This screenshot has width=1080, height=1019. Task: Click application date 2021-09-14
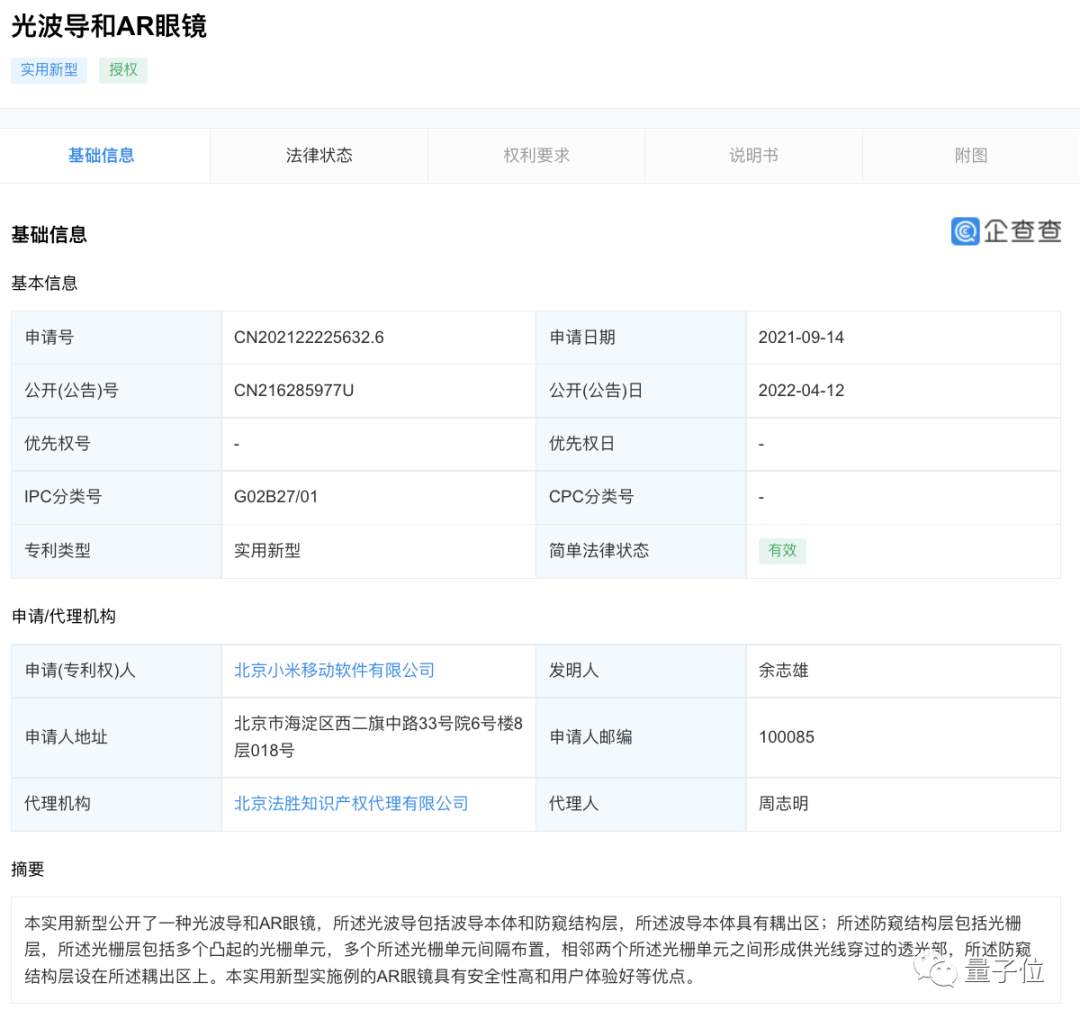point(800,337)
